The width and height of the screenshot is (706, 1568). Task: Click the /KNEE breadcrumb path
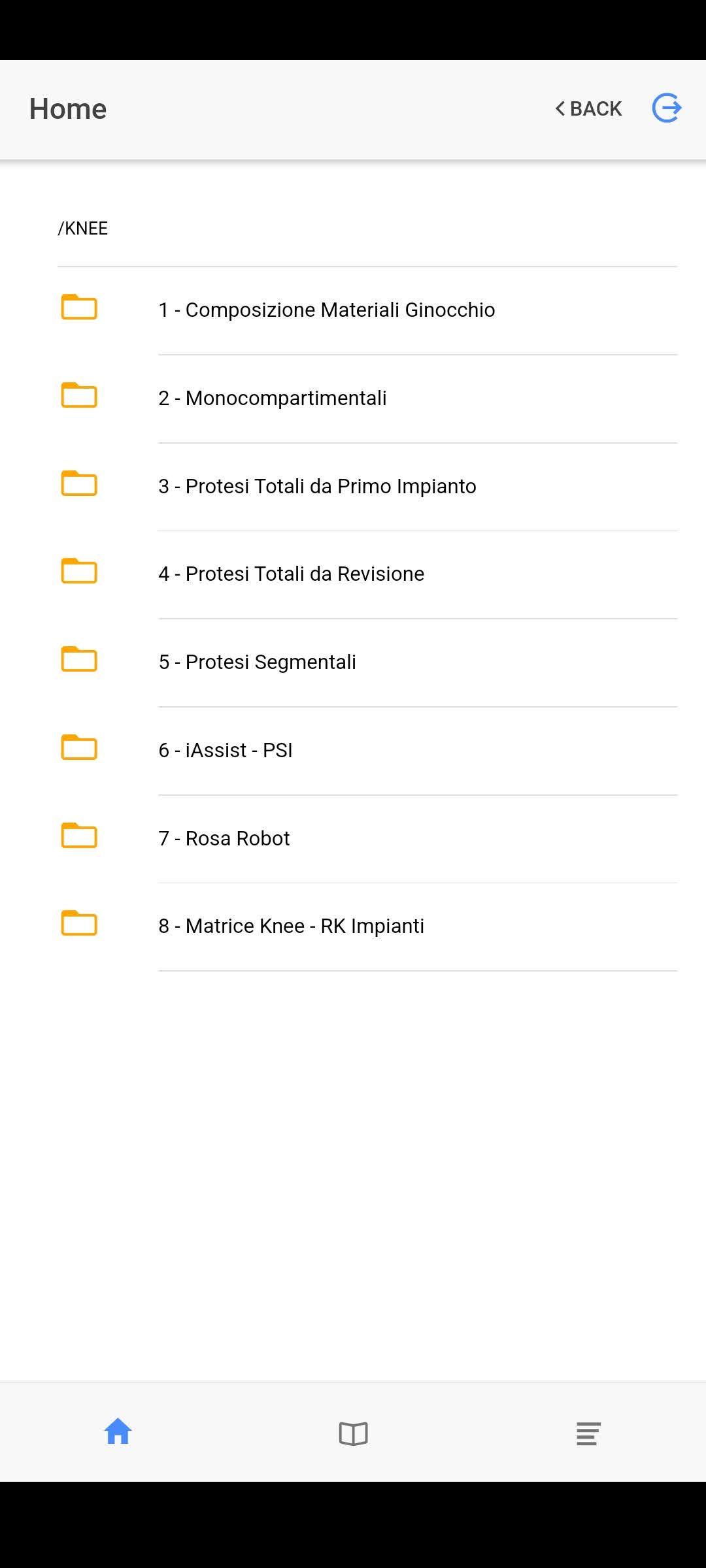coord(83,229)
